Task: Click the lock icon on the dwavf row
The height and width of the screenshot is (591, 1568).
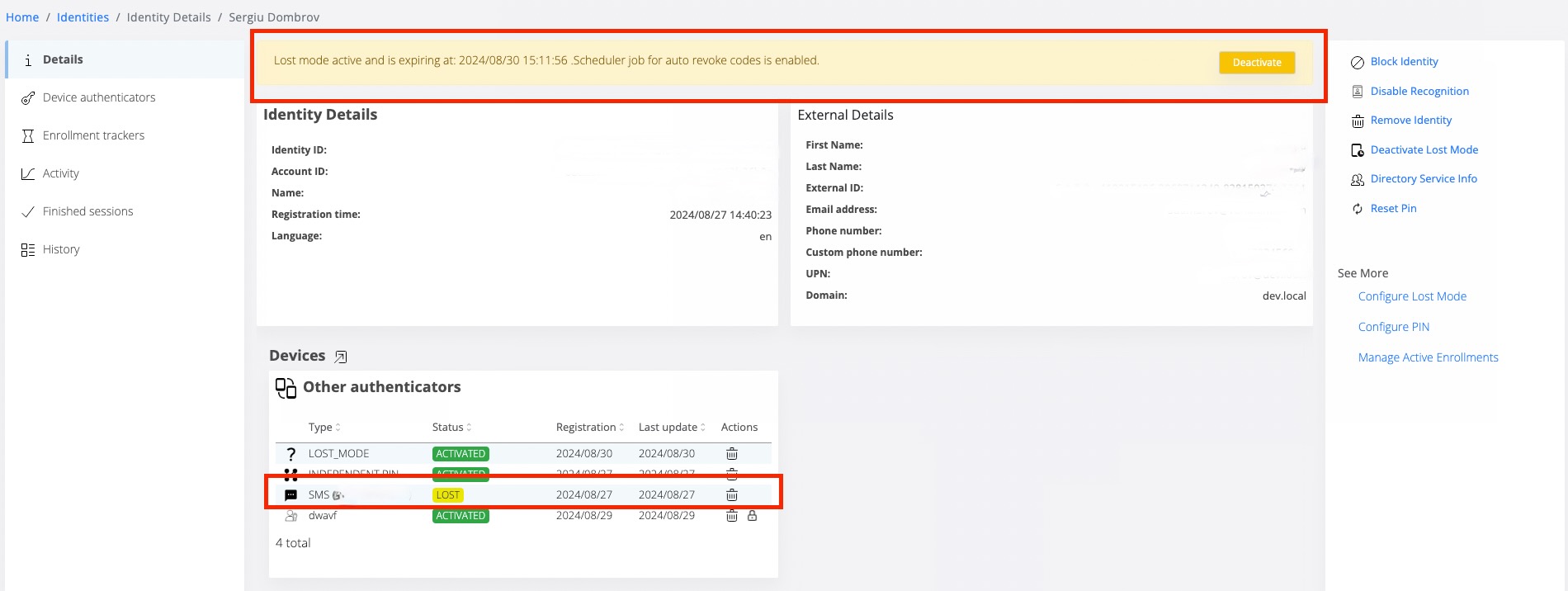Action: pyautogui.click(x=752, y=516)
